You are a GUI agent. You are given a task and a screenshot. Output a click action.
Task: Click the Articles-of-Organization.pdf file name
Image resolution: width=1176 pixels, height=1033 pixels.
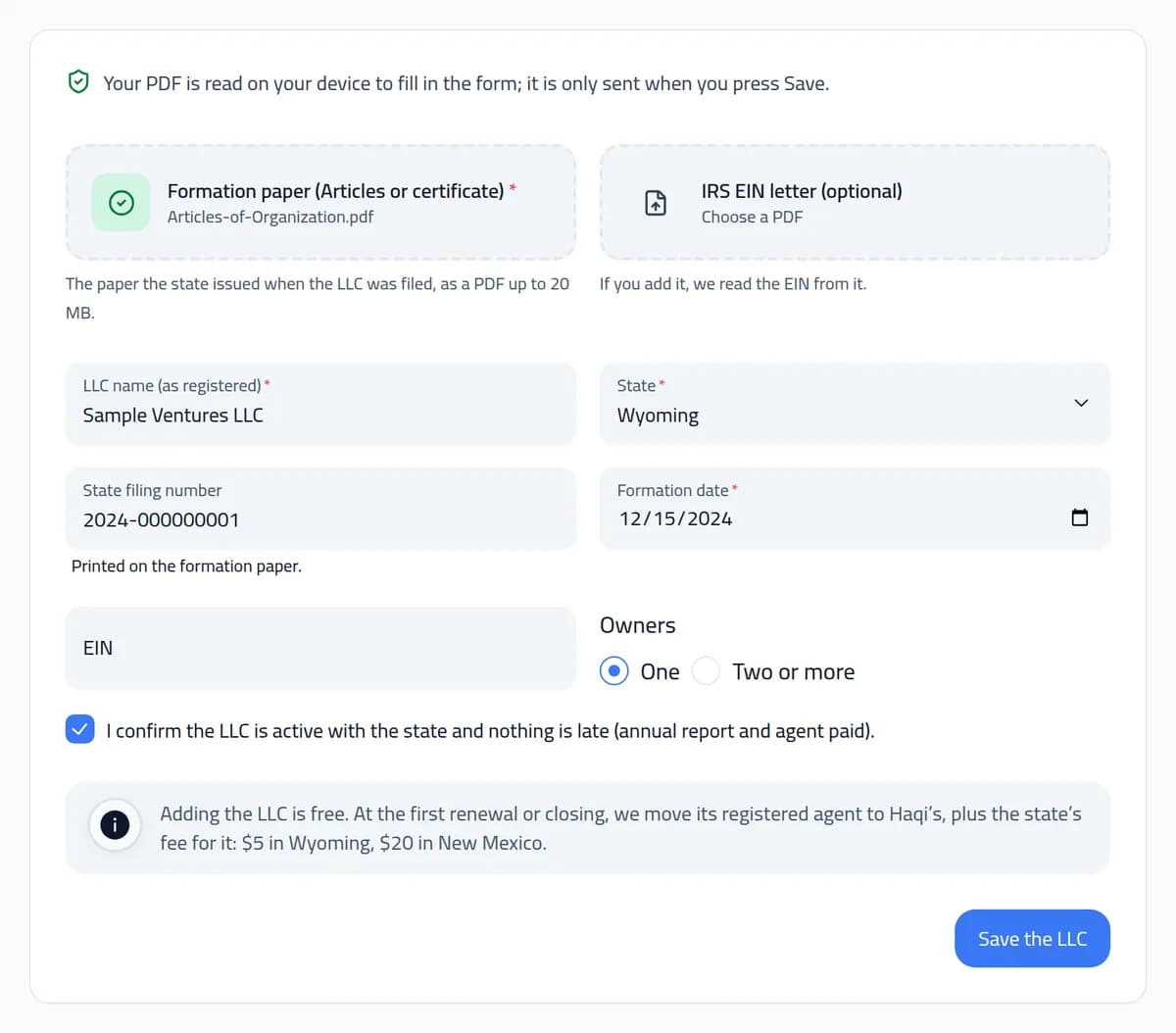click(270, 217)
